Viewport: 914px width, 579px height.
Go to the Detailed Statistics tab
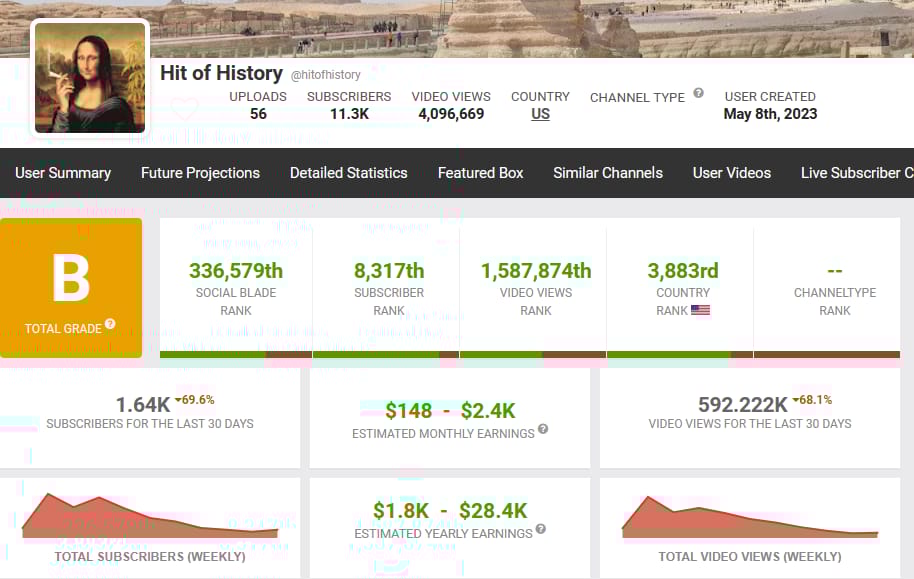point(348,173)
